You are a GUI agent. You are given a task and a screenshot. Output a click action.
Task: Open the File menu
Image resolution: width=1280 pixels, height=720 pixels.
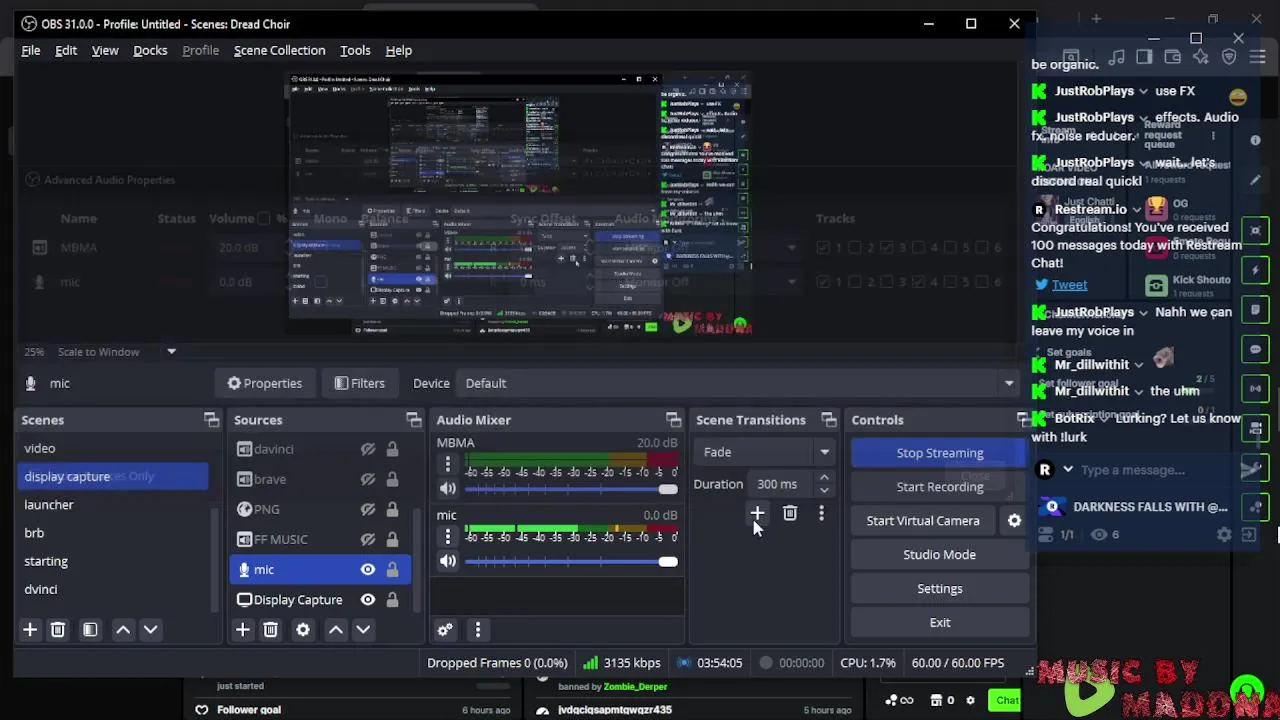coord(31,50)
